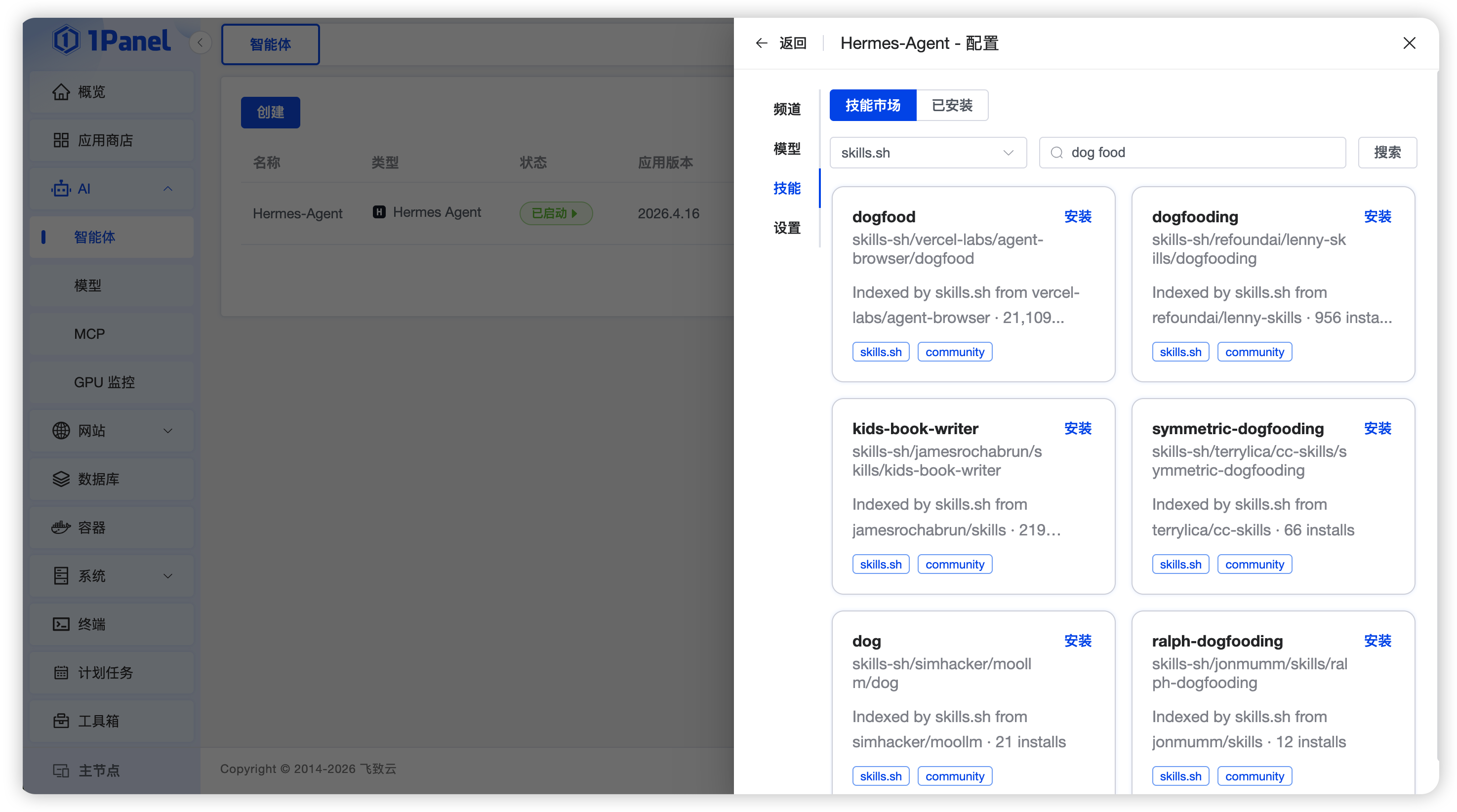This screenshot has height=812, width=1457.
Task: Select the 技能市场 tab
Action: point(873,105)
